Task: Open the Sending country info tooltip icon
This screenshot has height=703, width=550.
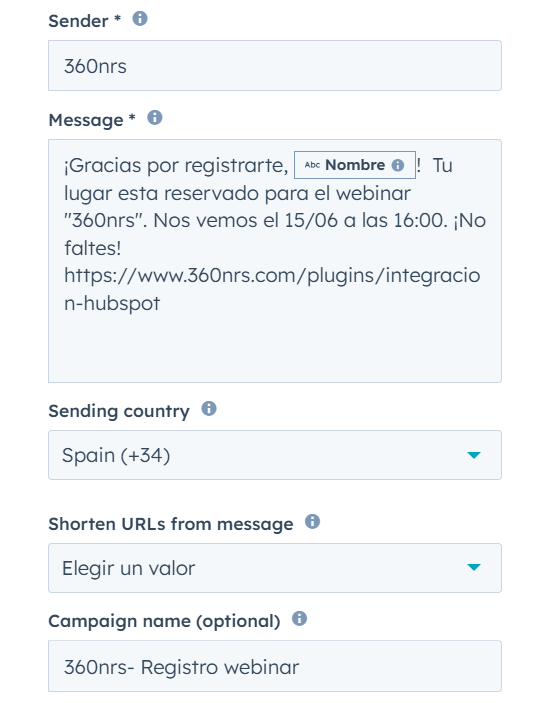Action: click(209, 409)
